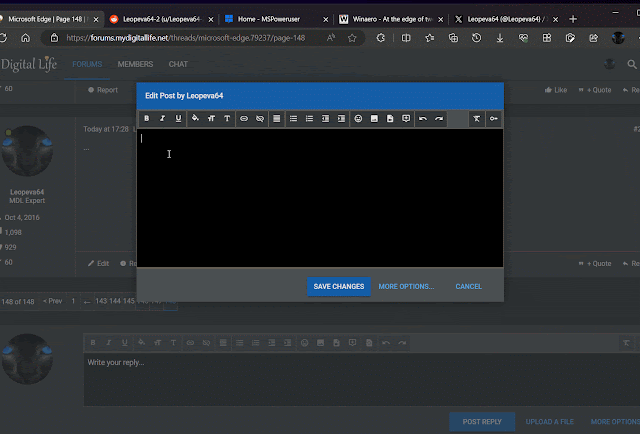This screenshot has width=640, height=434.
Task: Cancel the post edit
Action: 469,286
